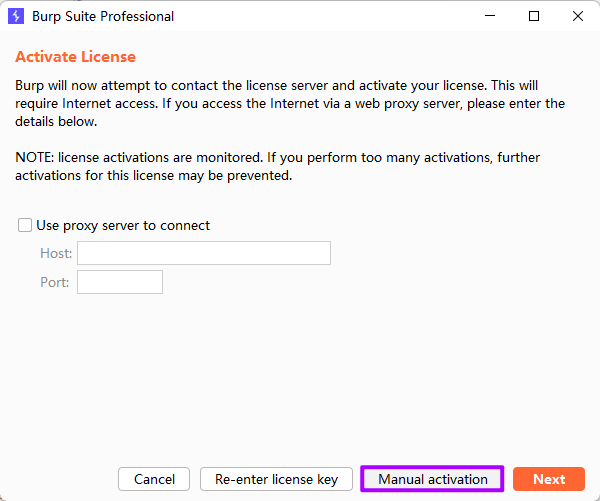Focus the proxy Port input field
Screen dimensions: 600x501
119,282
